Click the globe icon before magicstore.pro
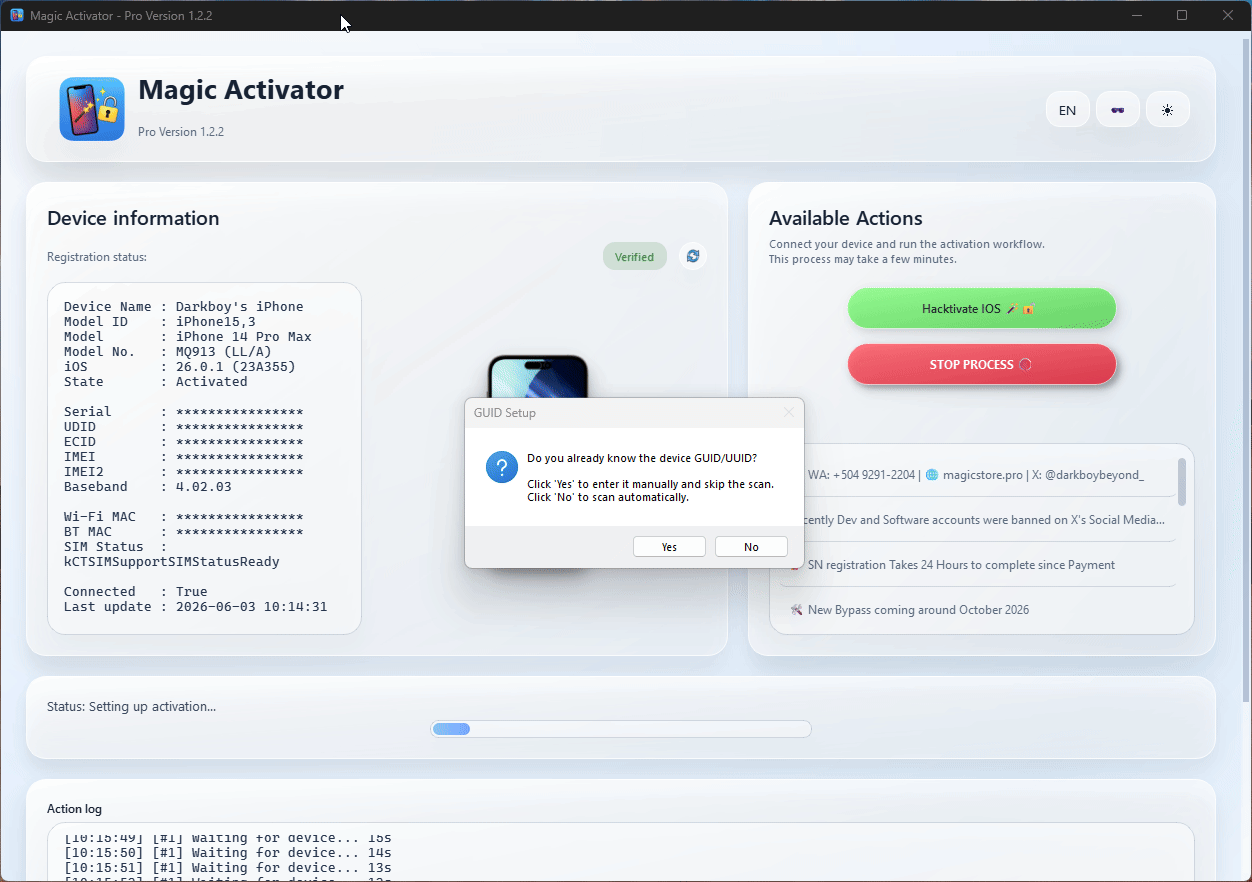The image size is (1252, 882). pyautogui.click(x=932, y=475)
